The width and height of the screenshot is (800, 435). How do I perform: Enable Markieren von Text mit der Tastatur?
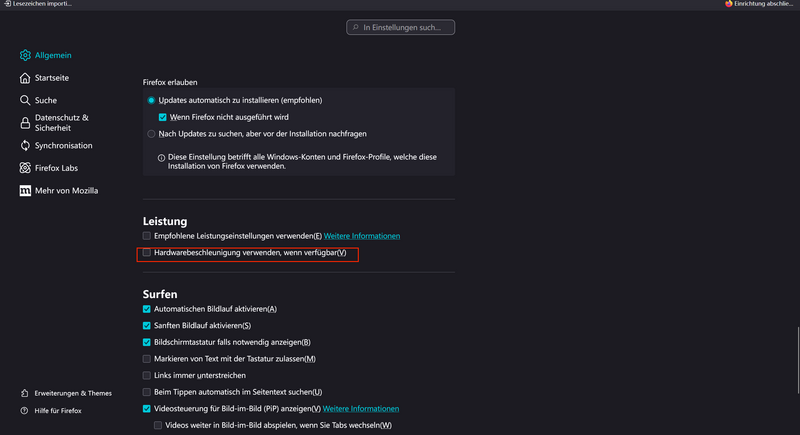point(146,359)
